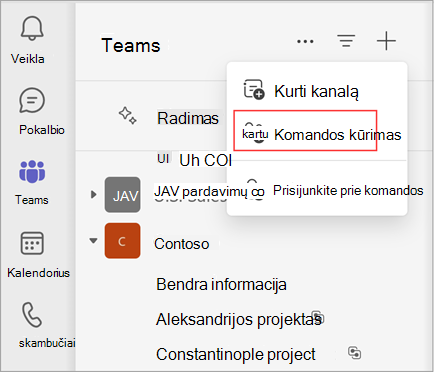Open skambučiai calls phone icon
This screenshot has height=373, width=435.
coord(32,315)
